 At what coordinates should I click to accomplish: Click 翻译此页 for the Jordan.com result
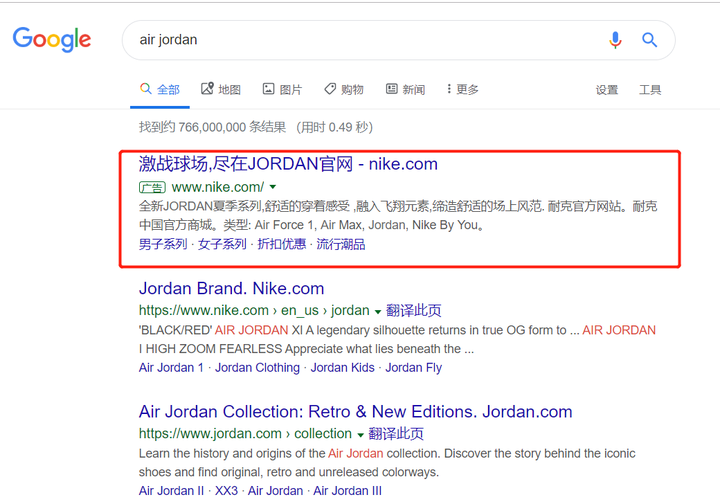[x=396, y=434]
